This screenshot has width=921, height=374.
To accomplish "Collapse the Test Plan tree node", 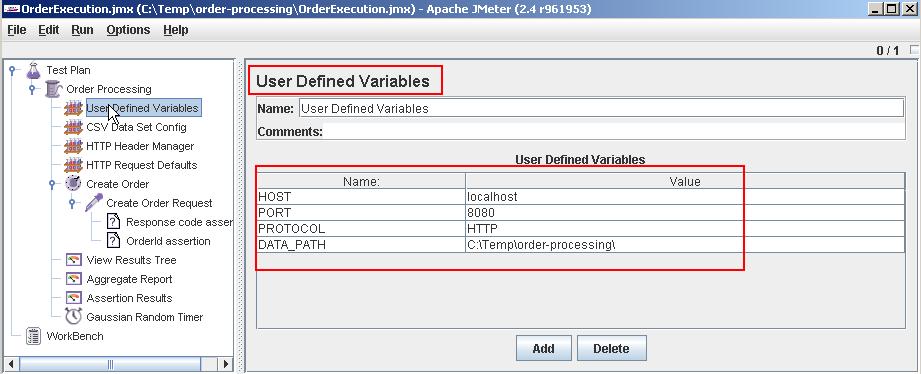I will 12,70.
